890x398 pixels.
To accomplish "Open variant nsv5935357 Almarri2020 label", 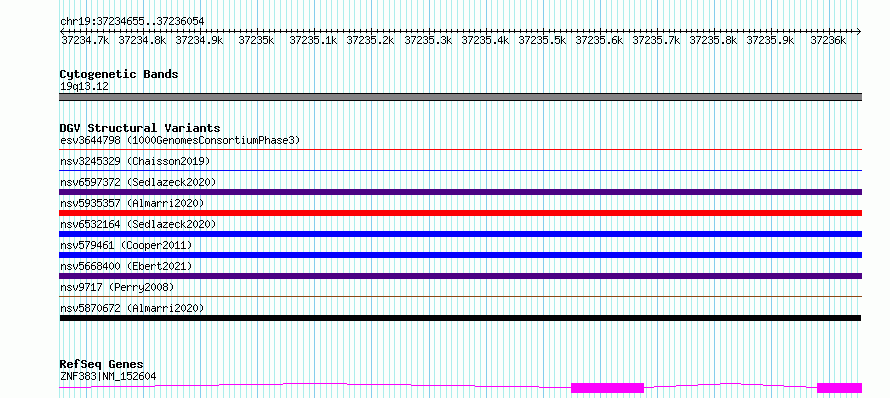I will 132,203.
